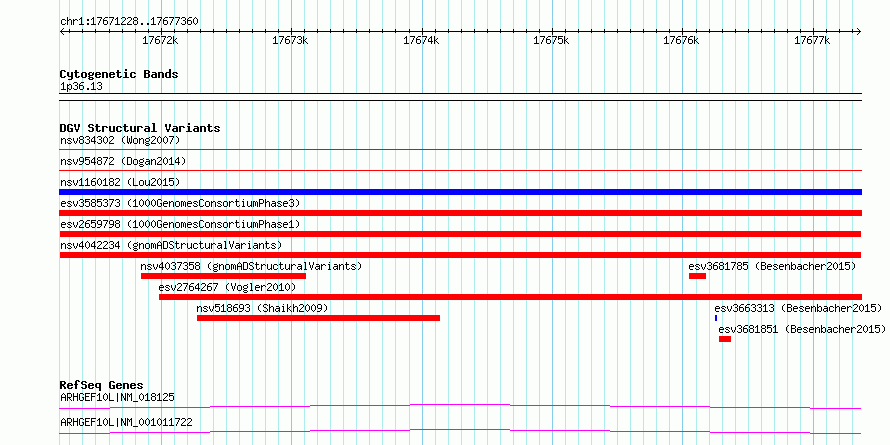Open esv2764267 (Vogler2010) label
This screenshot has width=890, height=445.
click(227, 287)
